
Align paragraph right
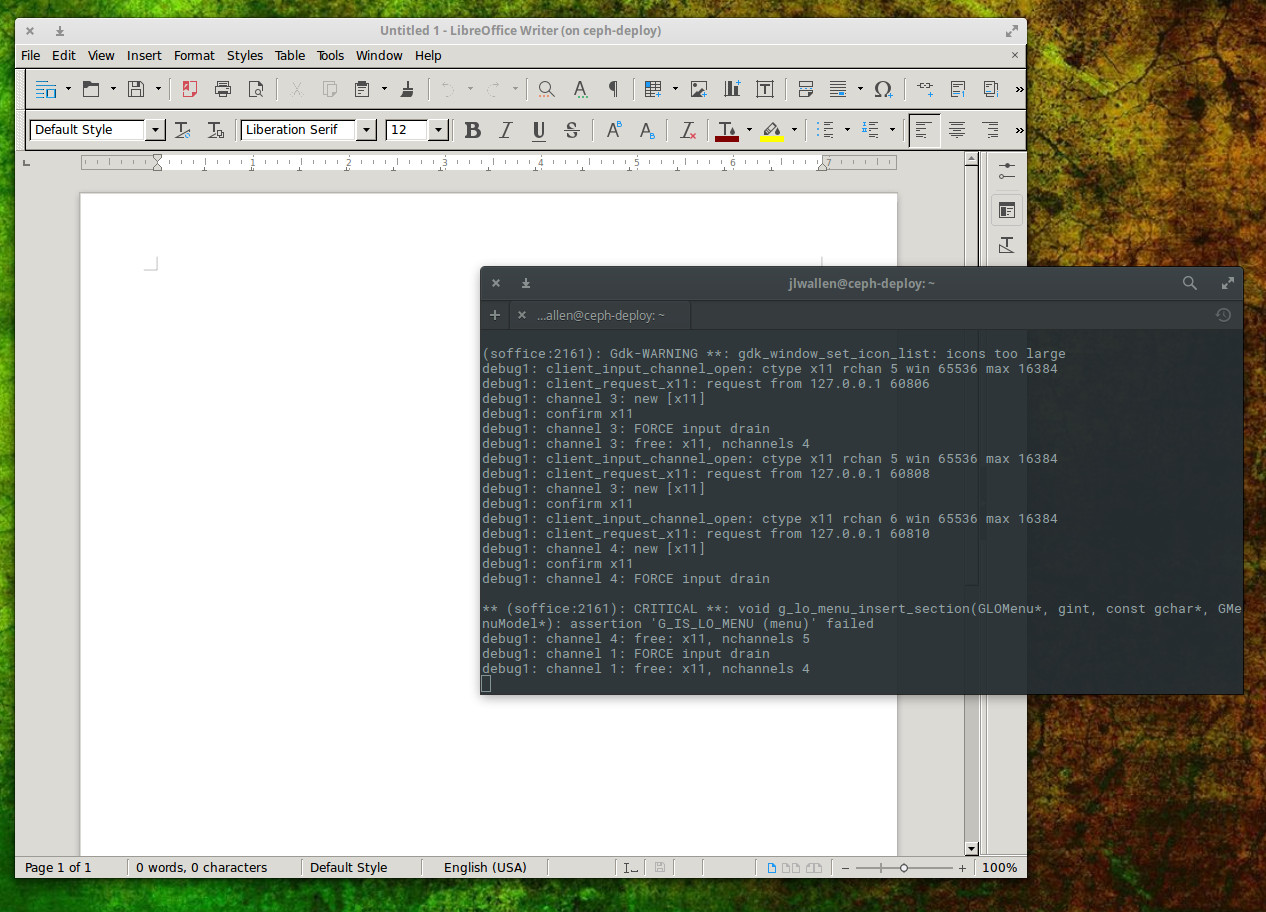click(x=990, y=130)
